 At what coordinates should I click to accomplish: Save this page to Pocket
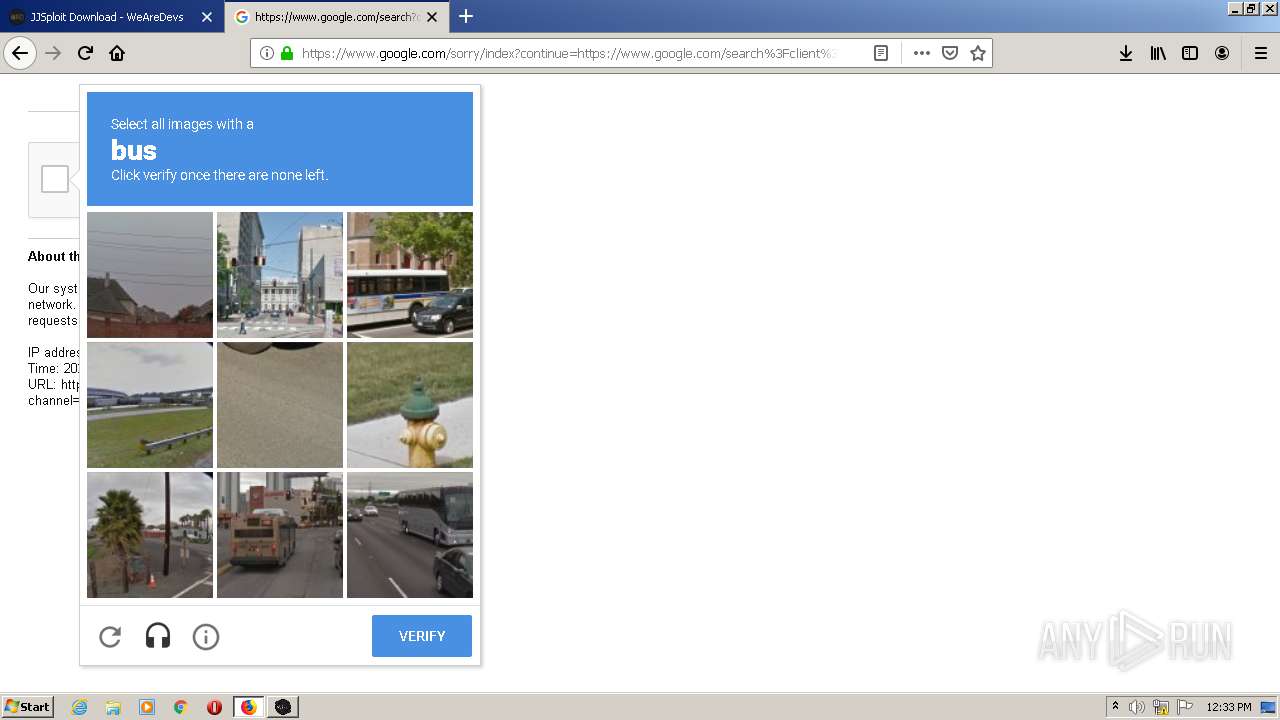pos(950,53)
